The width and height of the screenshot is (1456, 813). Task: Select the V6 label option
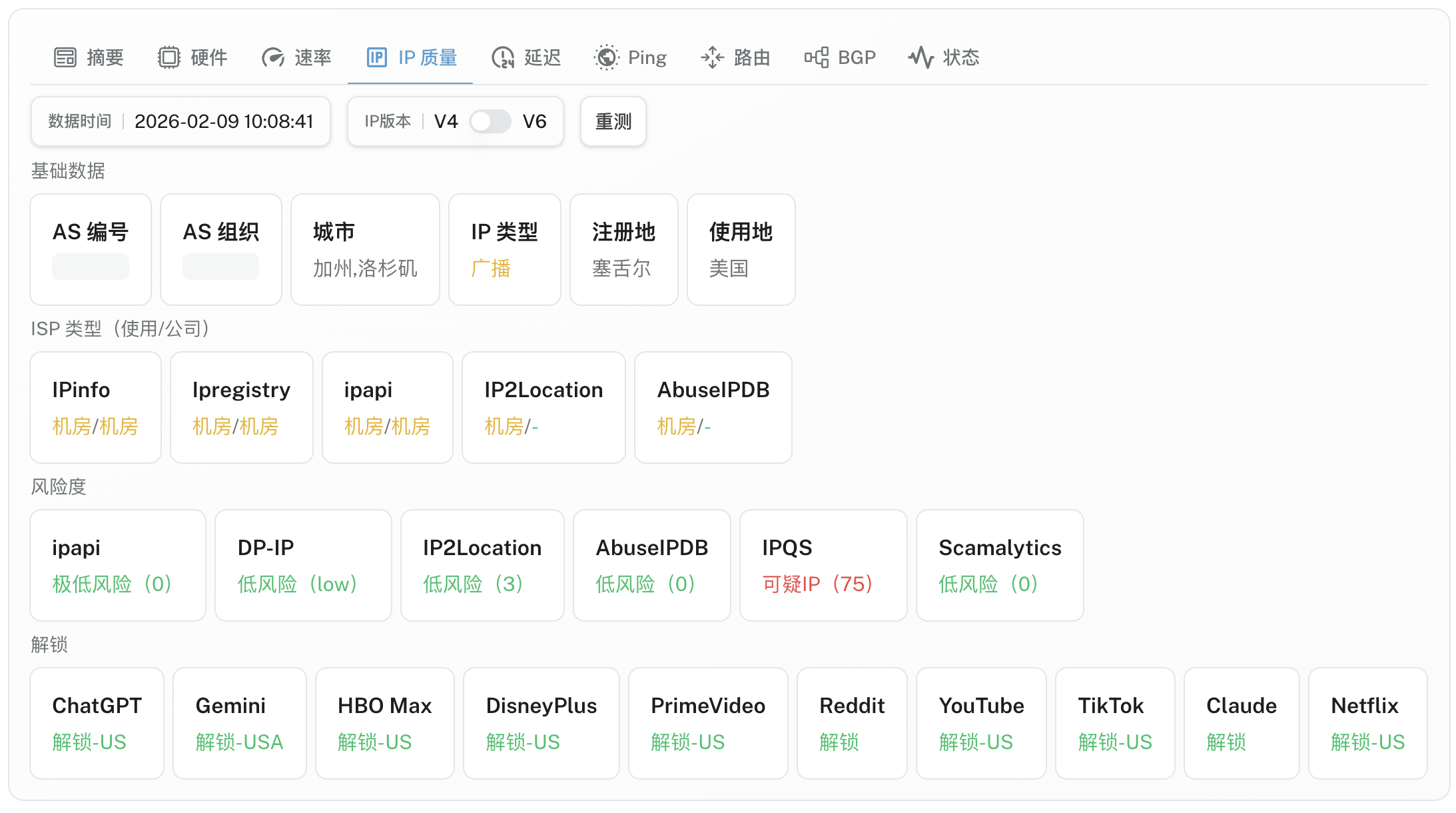534,121
